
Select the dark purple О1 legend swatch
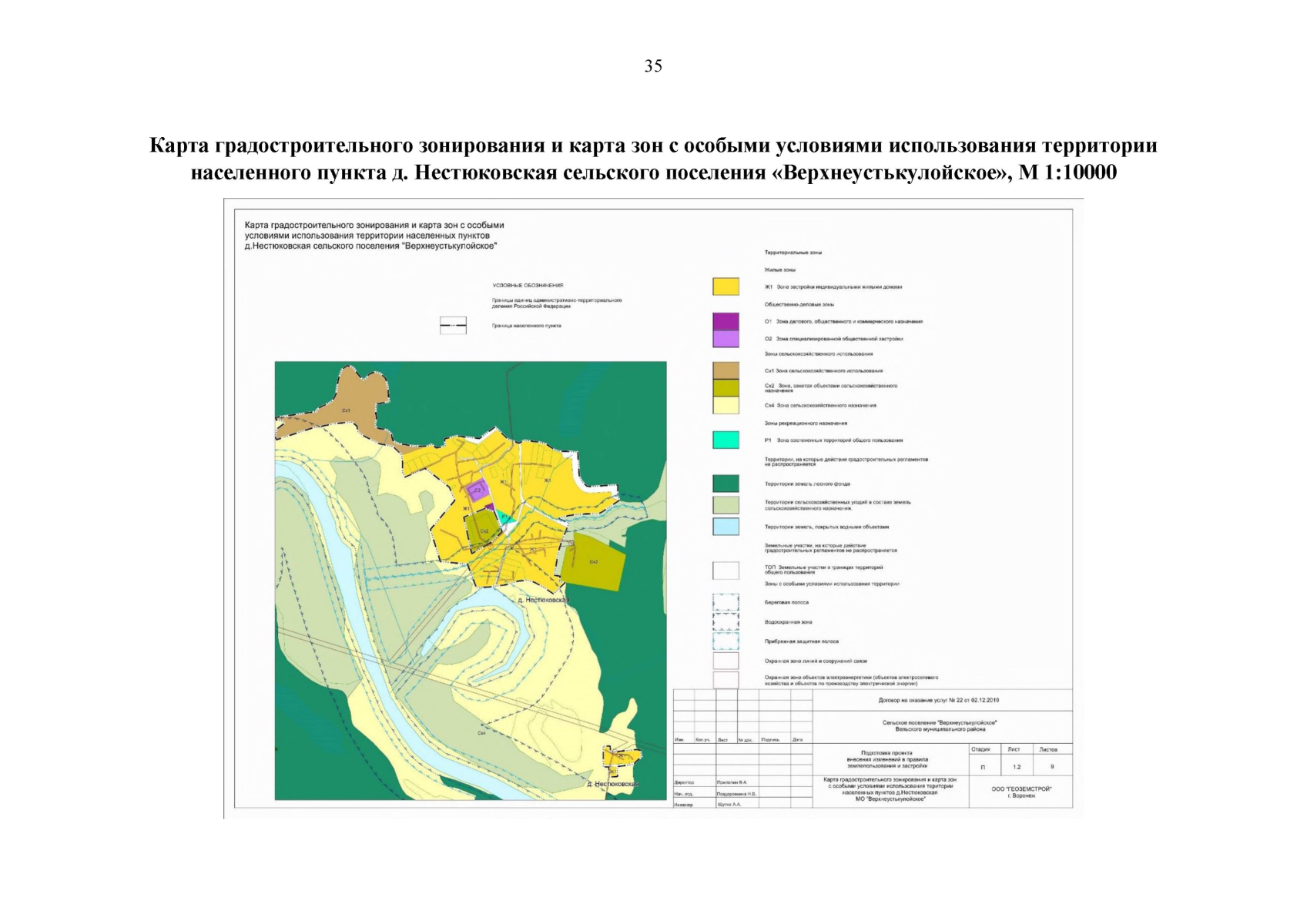click(726, 321)
